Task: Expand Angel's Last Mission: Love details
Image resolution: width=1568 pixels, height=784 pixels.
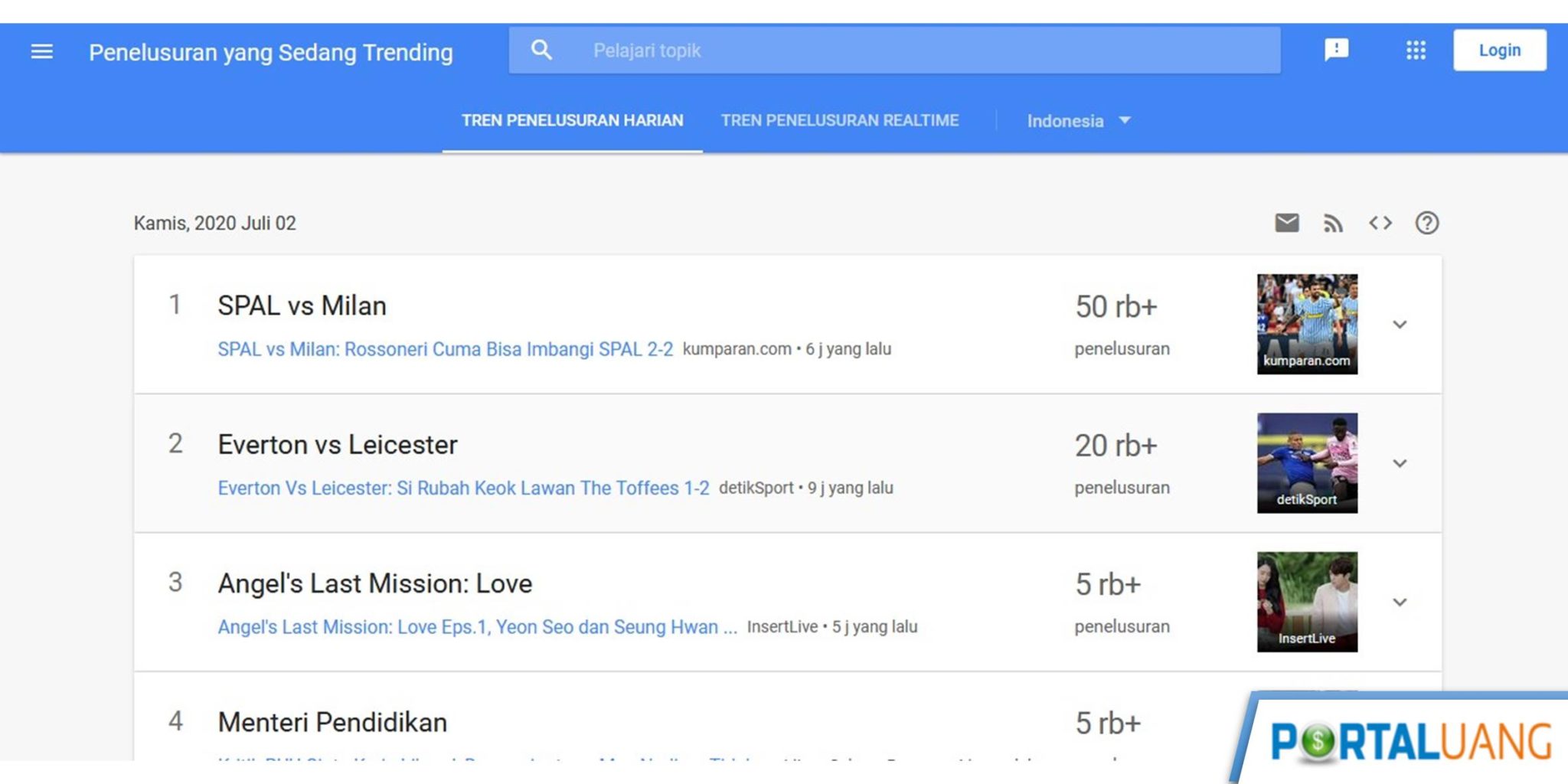Action: [1400, 603]
